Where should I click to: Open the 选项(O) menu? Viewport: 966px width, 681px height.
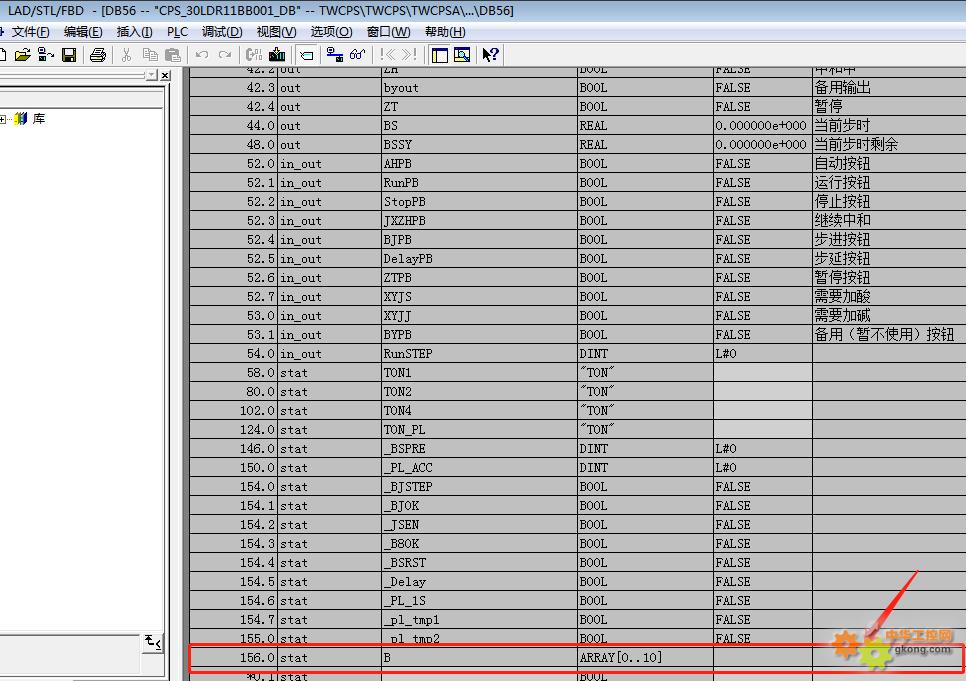[331, 32]
